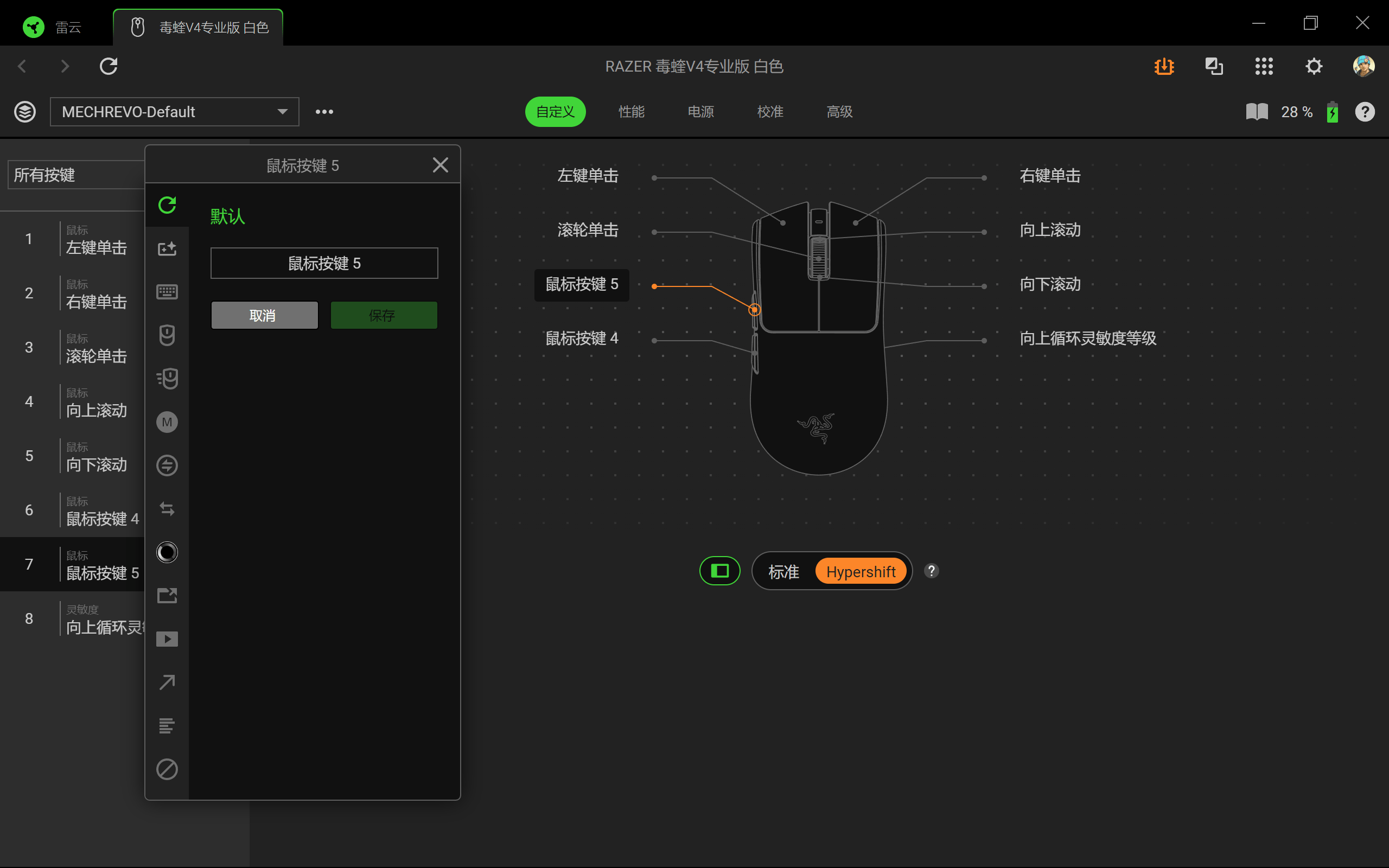Open the profile three-dots menu
Screen dimensions: 1389x868
tap(324, 111)
